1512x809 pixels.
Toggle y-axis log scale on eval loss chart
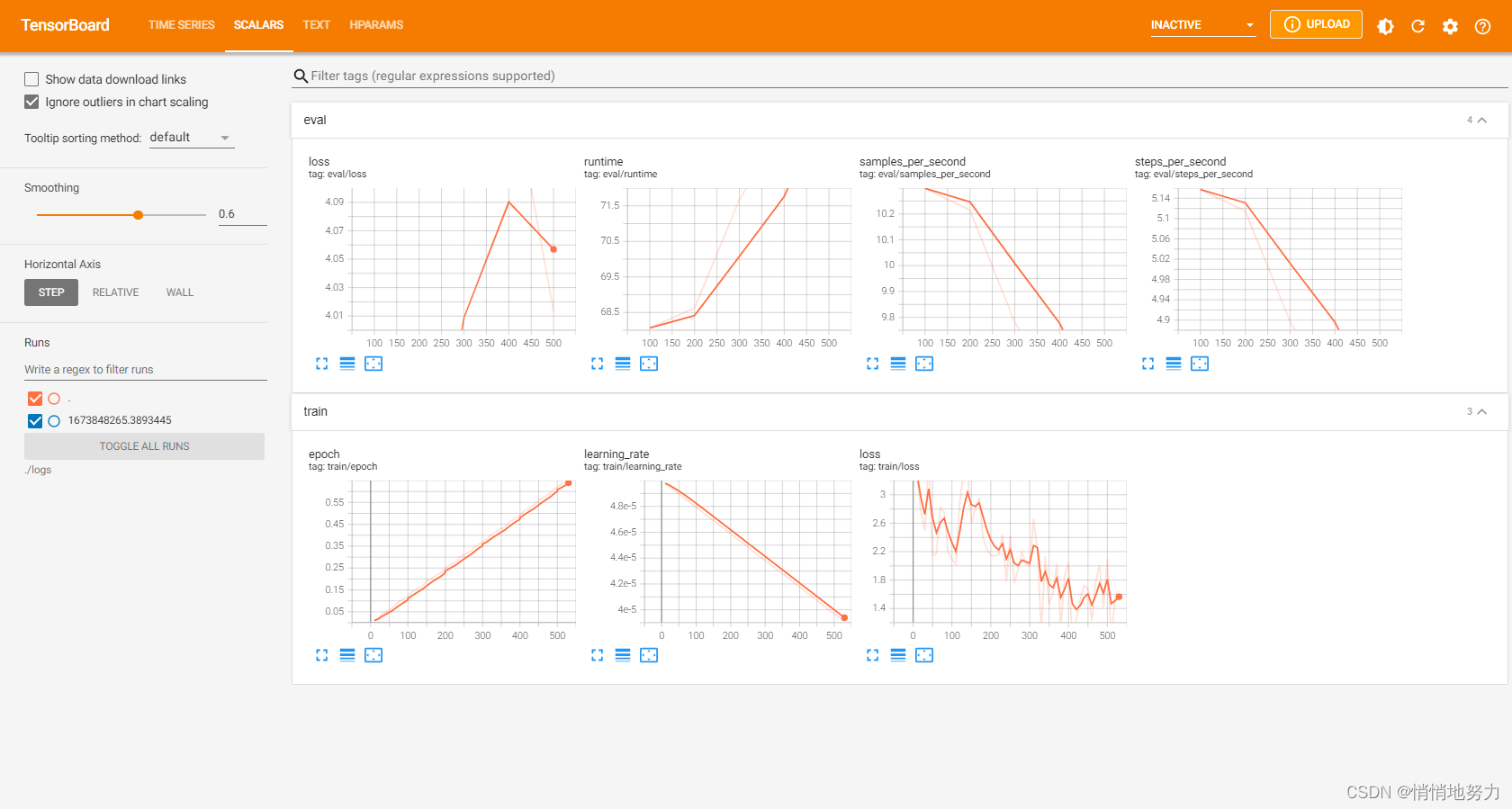tap(347, 364)
